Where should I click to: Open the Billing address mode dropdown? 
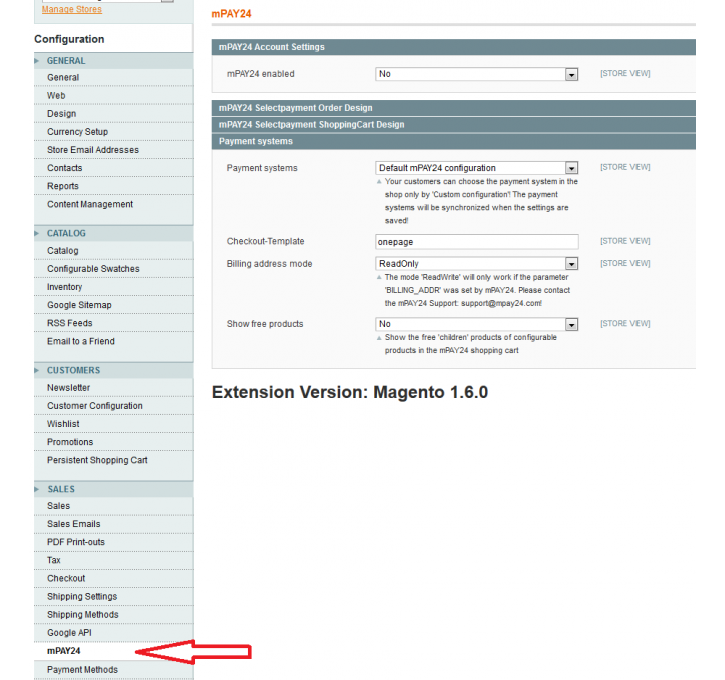pos(477,263)
